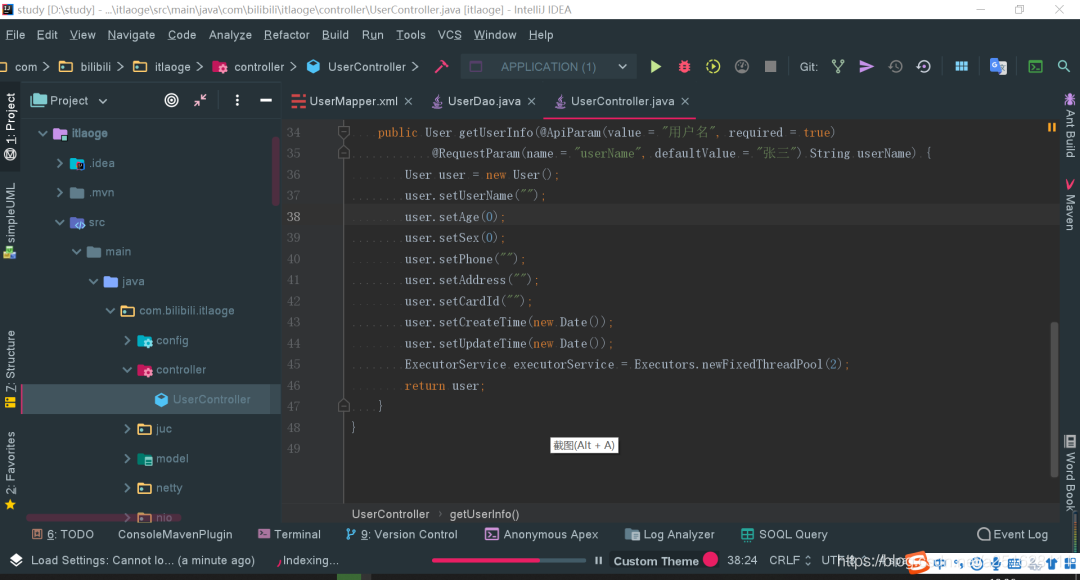Expand the .idea folder
This screenshot has height=580, width=1080.
click(60, 163)
